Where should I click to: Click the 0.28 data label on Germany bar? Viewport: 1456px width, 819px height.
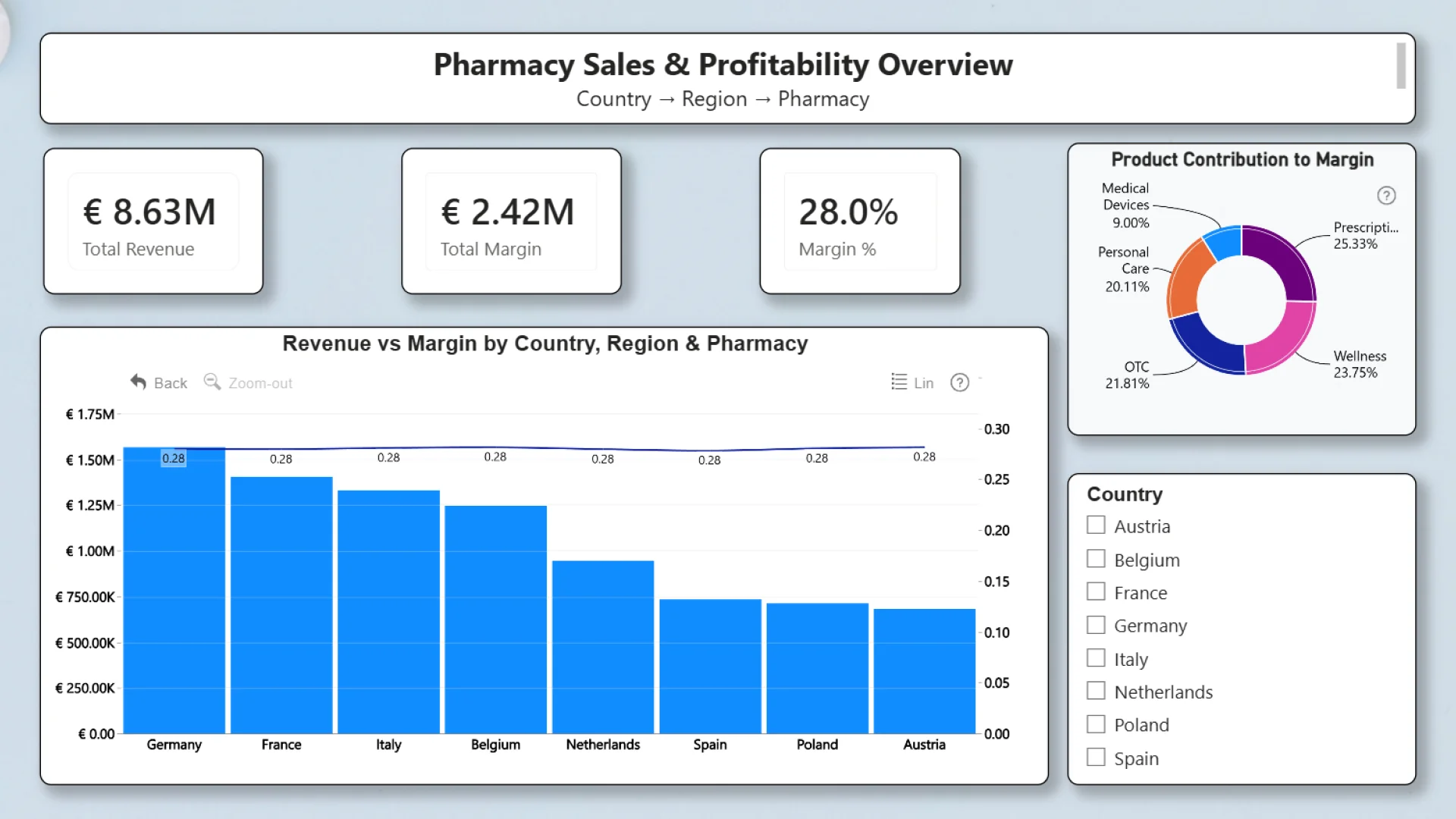(x=173, y=458)
